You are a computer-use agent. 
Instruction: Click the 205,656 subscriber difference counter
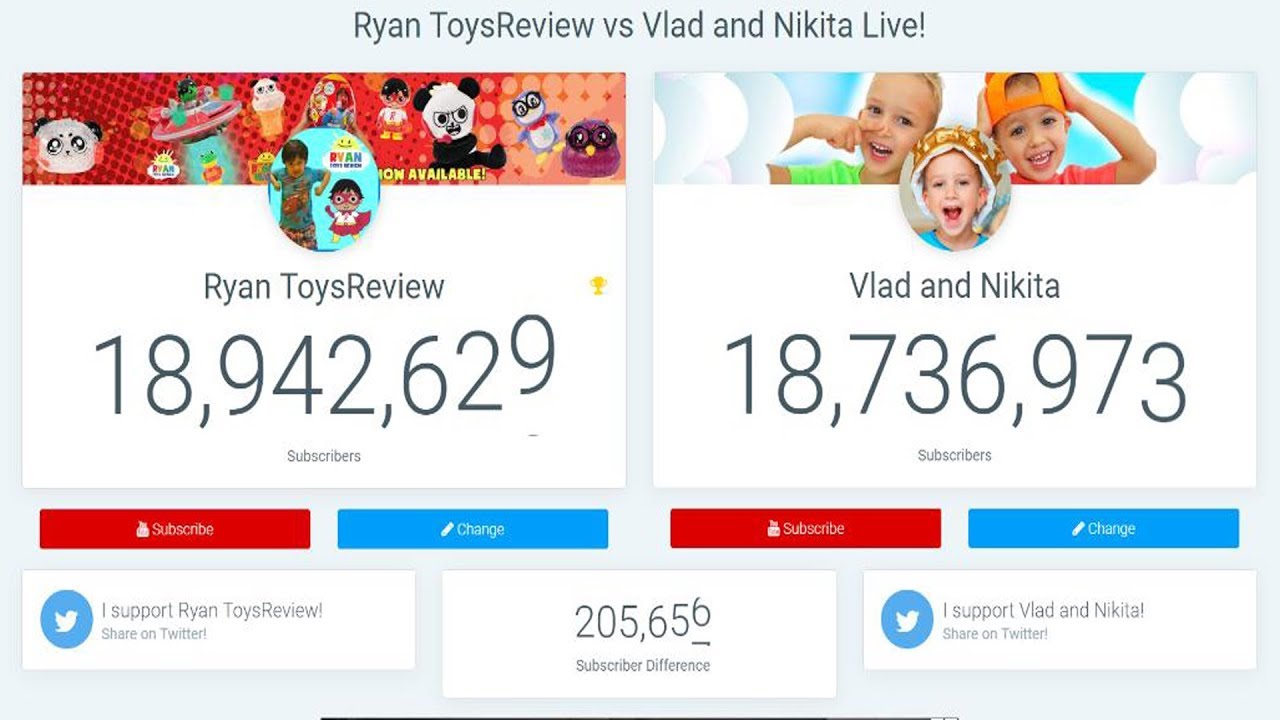click(643, 622)
